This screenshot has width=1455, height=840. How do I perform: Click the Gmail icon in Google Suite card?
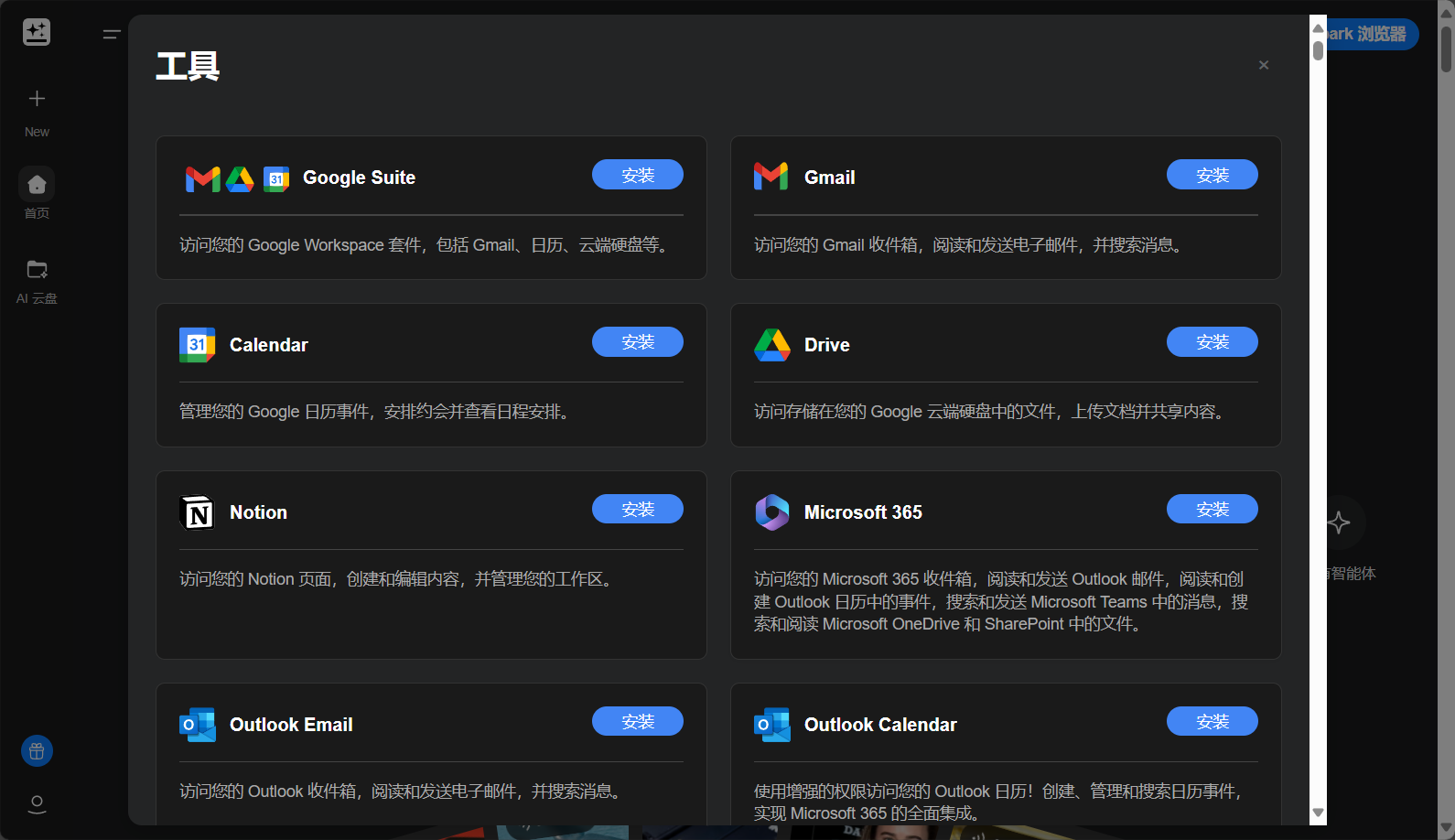[x=202, y=179]
